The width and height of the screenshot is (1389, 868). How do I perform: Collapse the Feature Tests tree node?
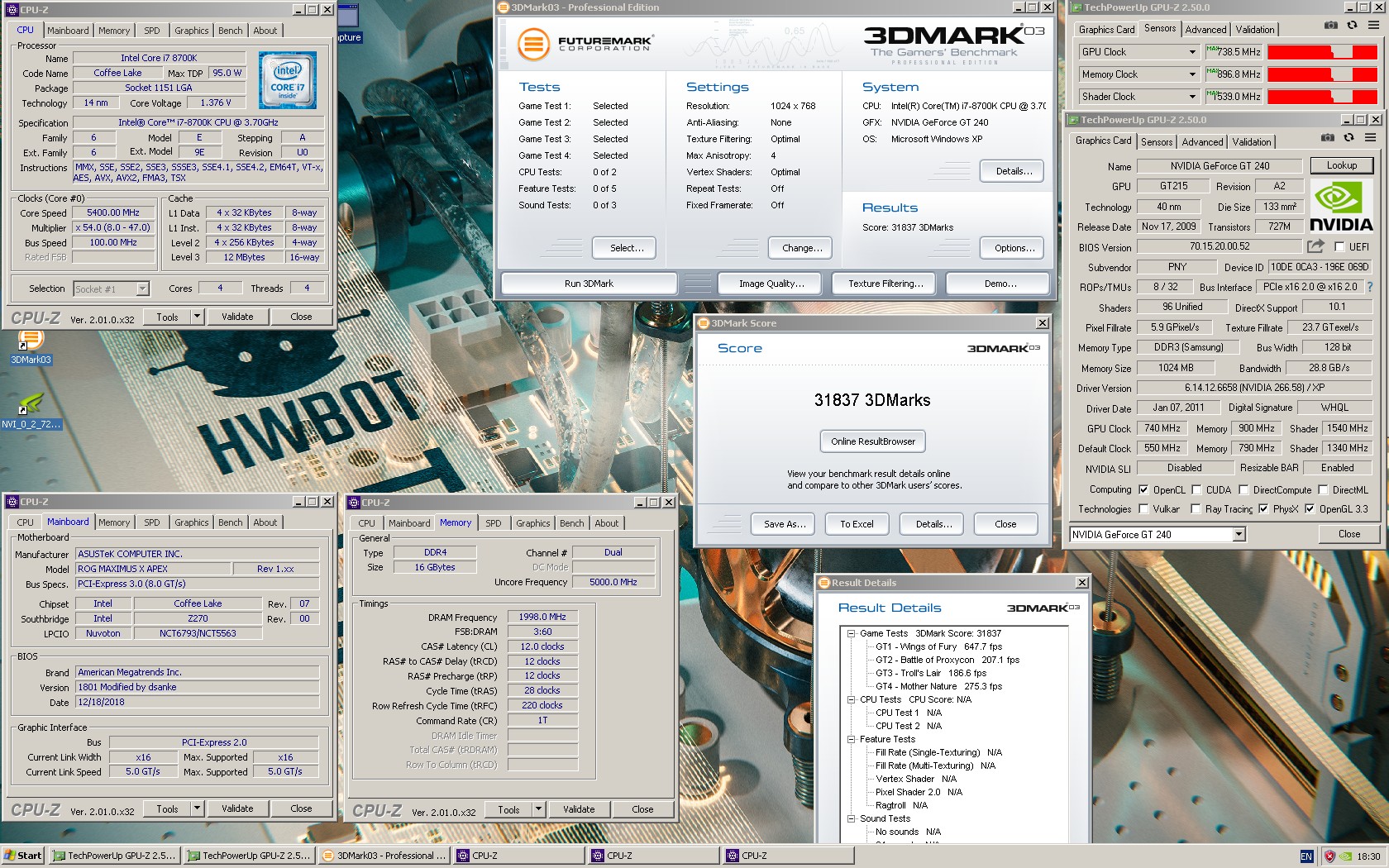(x=851, y=739)
